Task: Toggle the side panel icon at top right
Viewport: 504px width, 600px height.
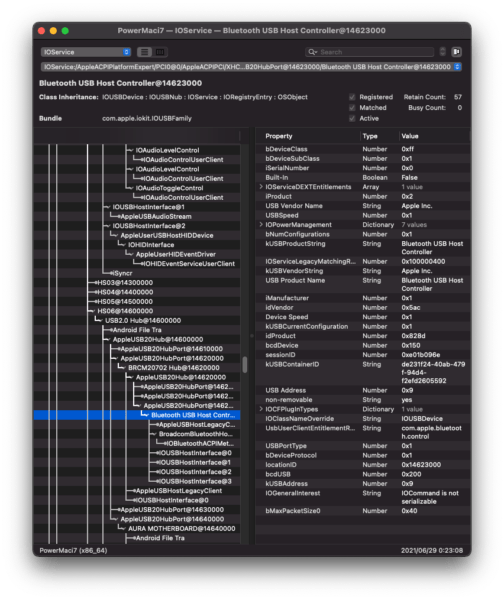Action: (456, 52)
